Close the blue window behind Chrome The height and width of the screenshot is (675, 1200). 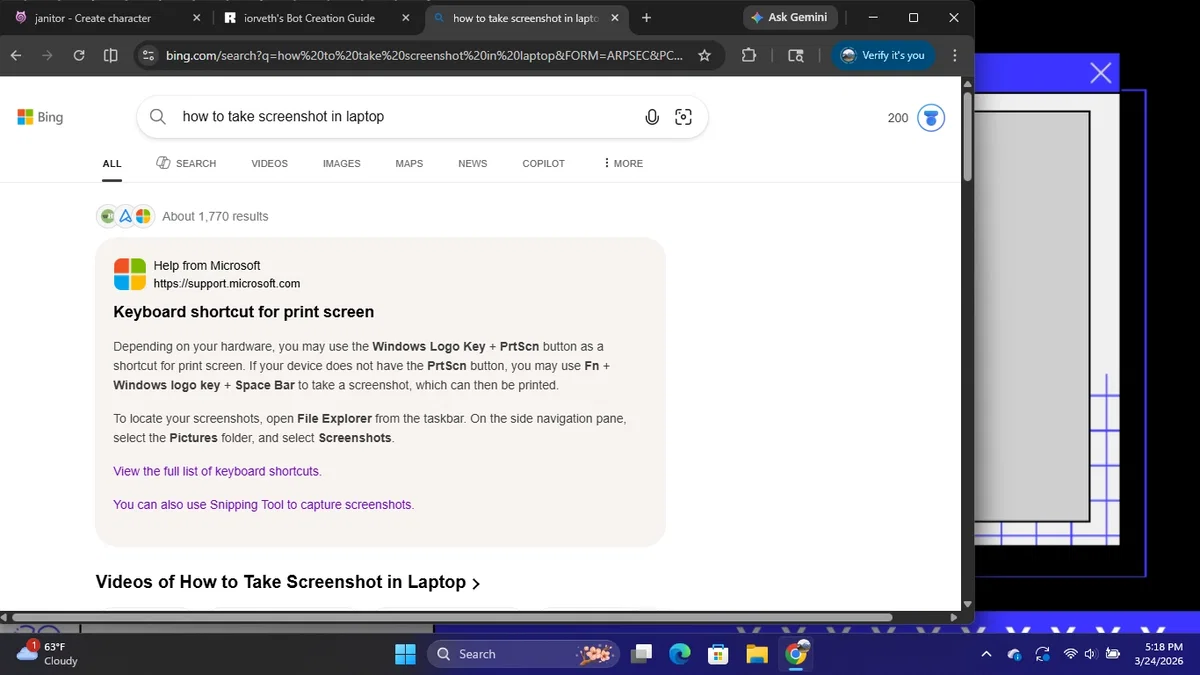tap(1100, 73)
